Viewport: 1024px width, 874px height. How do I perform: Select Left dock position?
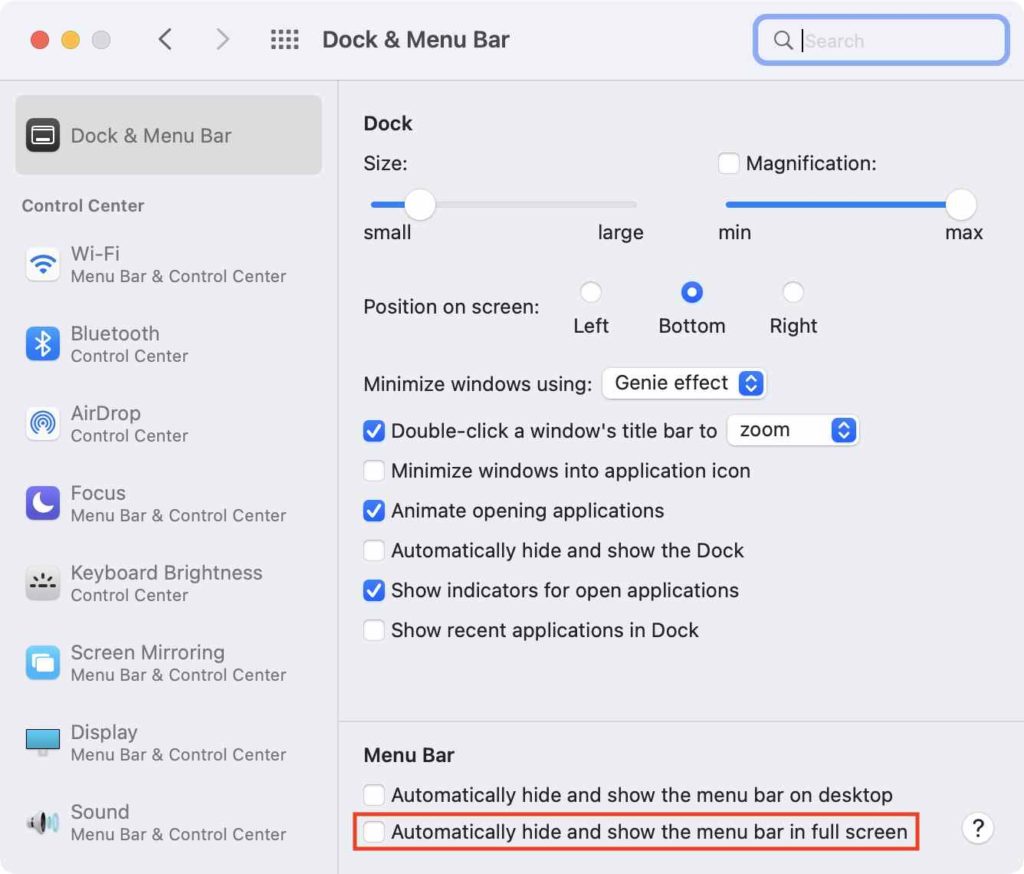pyautogui.click(x=590, y=292)
